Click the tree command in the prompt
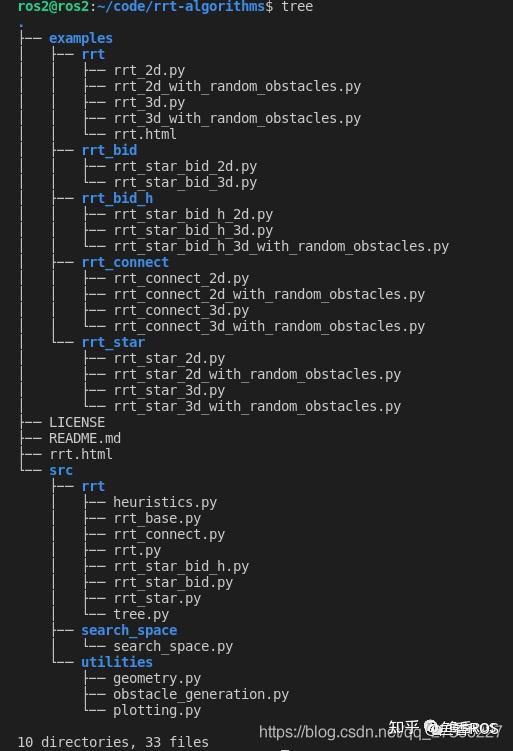The image size is (513, 751). (x=297, y=7)
